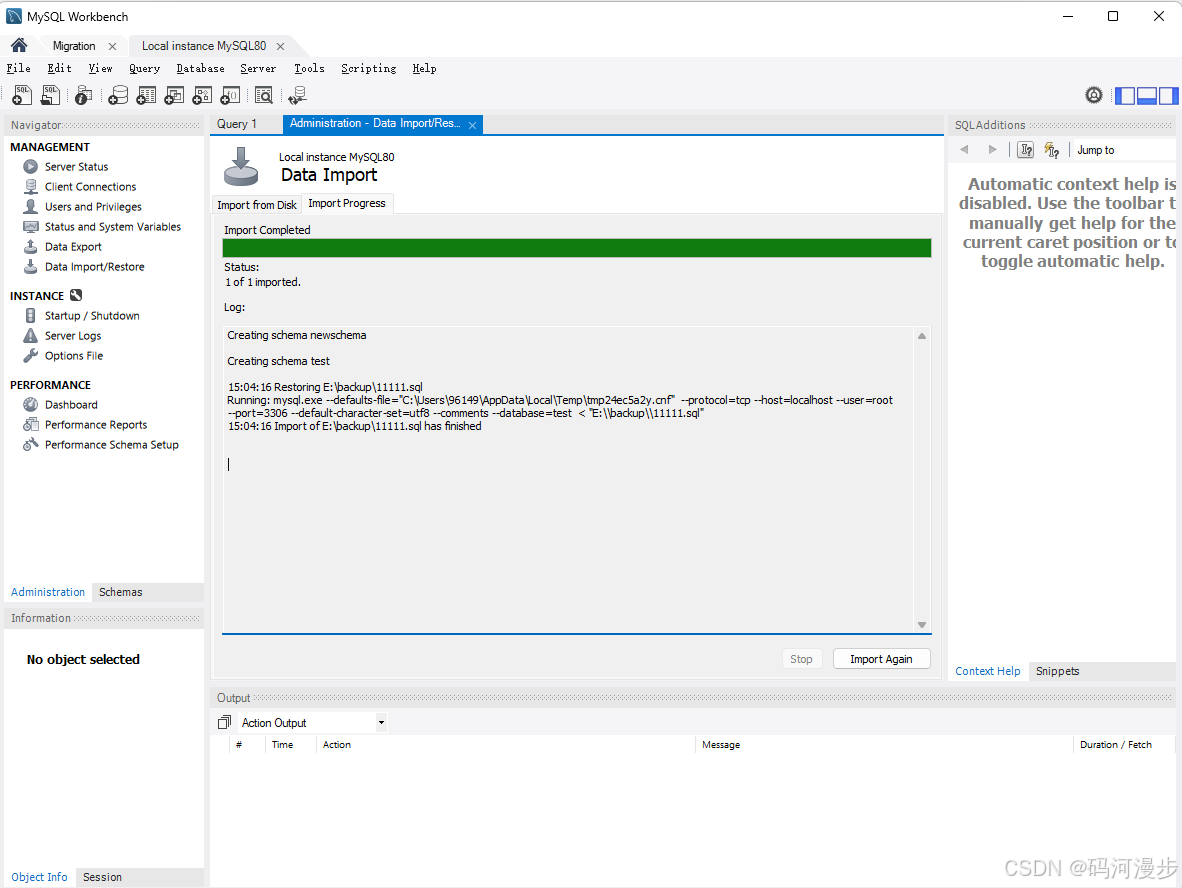The image size is (1182, 888).
Task: Click the output copy/clear icon beside Action Output
Action: click(224, 722)
